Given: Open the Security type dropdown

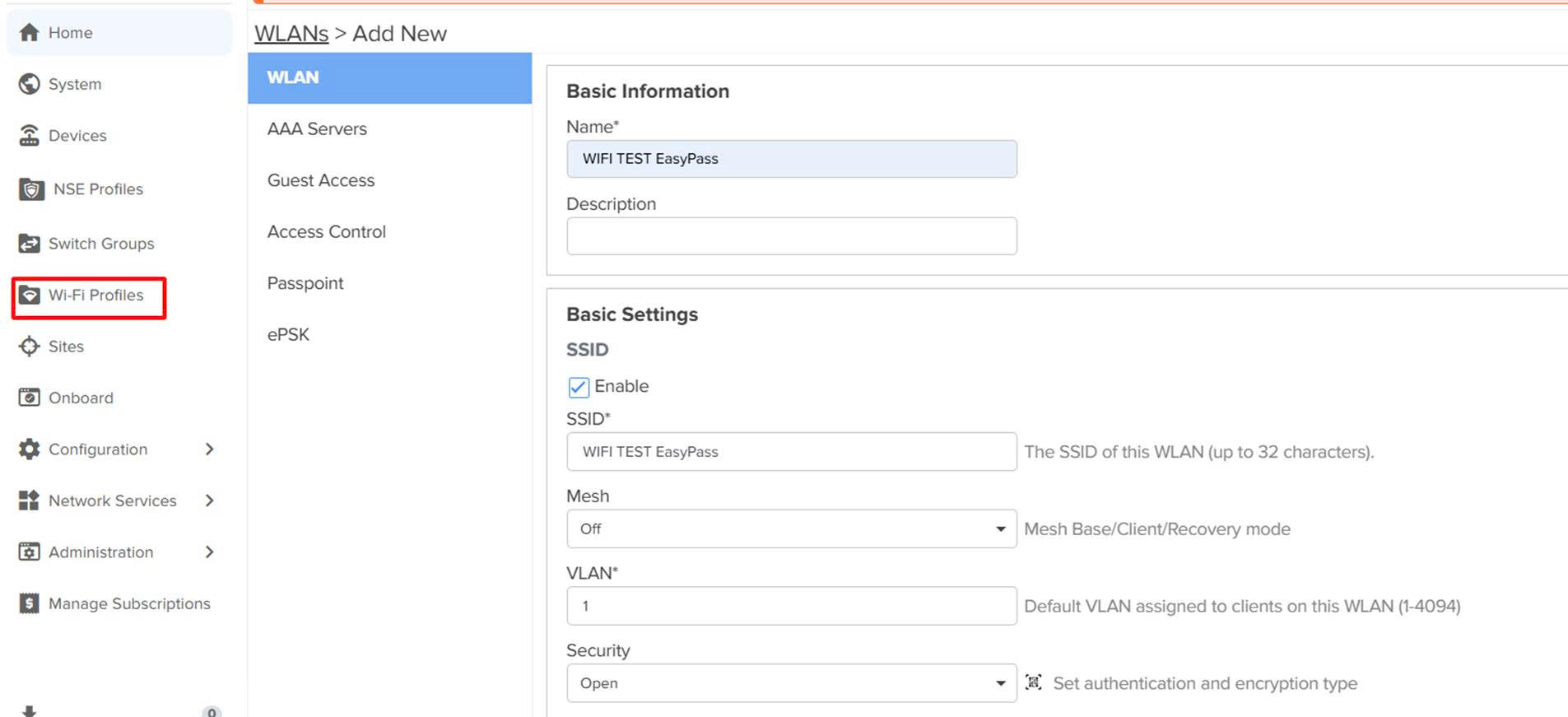Looking at the screenshot, I should click(791, 683).
